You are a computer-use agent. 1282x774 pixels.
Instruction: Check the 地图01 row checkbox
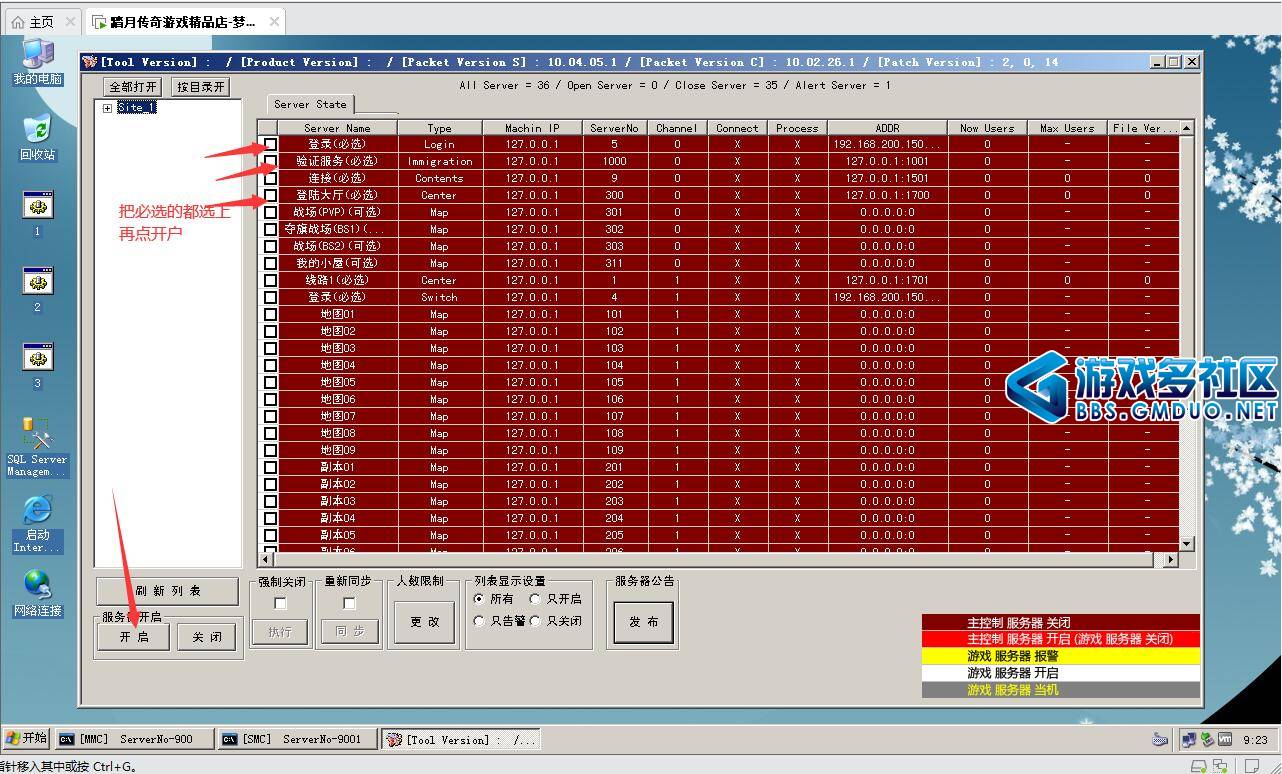click(270, 314)
